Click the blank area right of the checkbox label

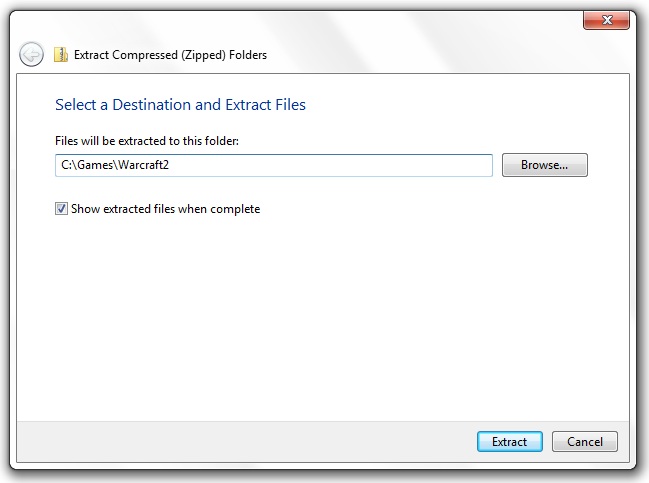[x=414, y=209]
